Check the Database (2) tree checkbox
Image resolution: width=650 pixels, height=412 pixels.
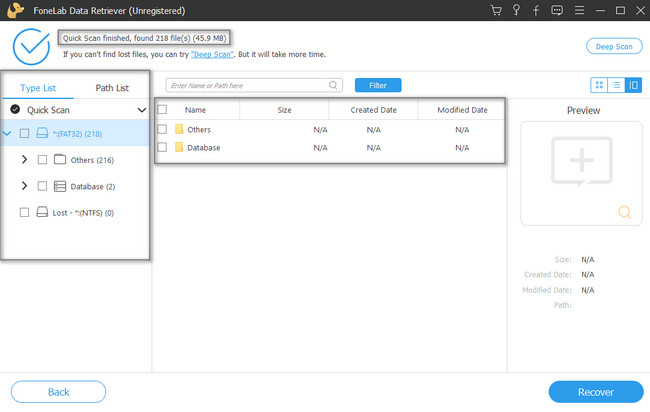point(42,186)
